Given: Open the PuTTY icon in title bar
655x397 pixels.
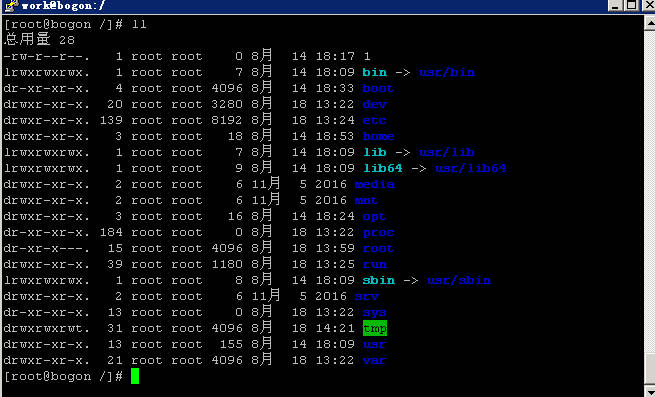Looking at the screenshot, I should tap(11, 5).
